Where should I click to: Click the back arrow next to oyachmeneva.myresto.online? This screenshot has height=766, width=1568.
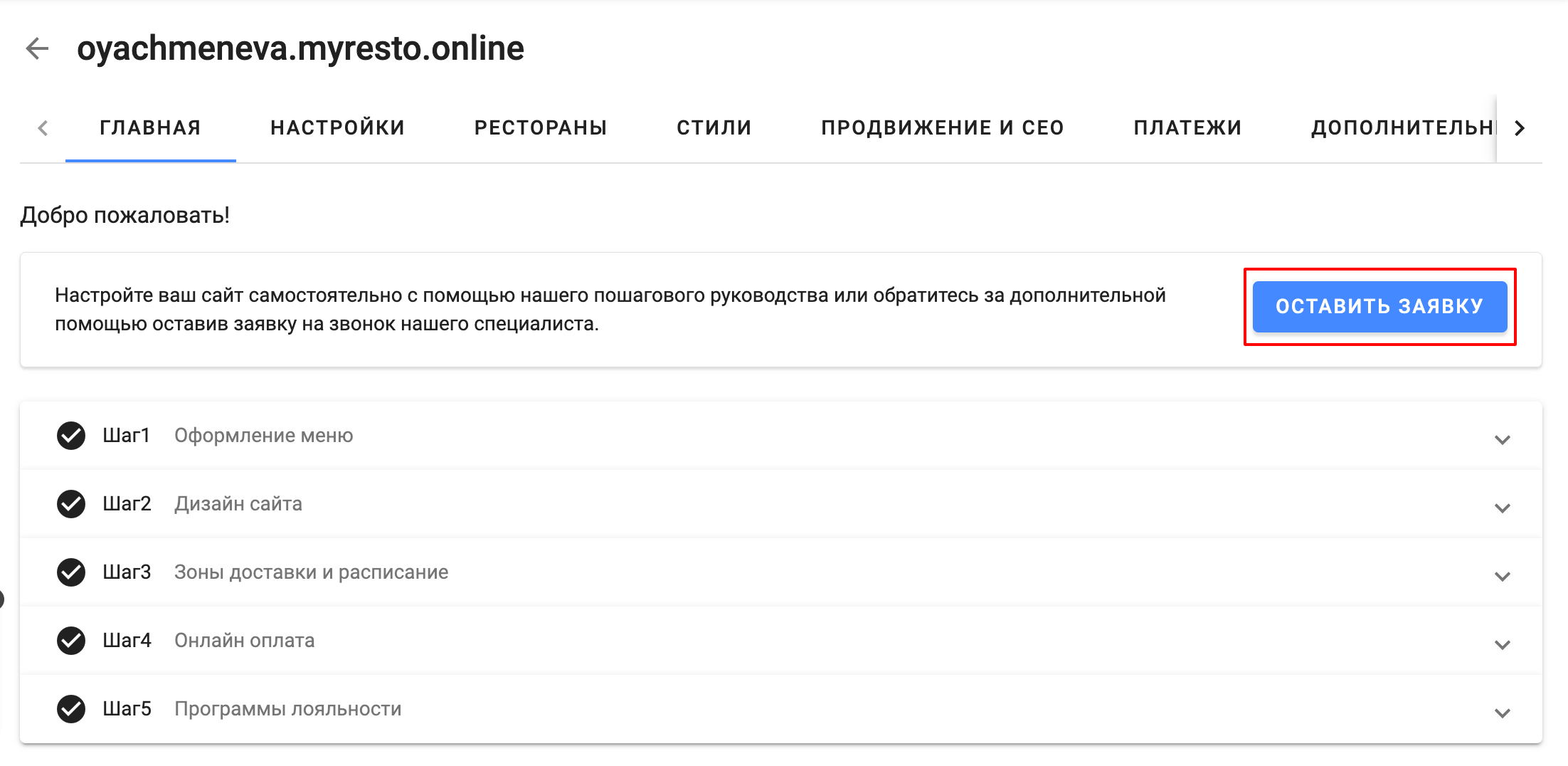(x=37, y=48)
